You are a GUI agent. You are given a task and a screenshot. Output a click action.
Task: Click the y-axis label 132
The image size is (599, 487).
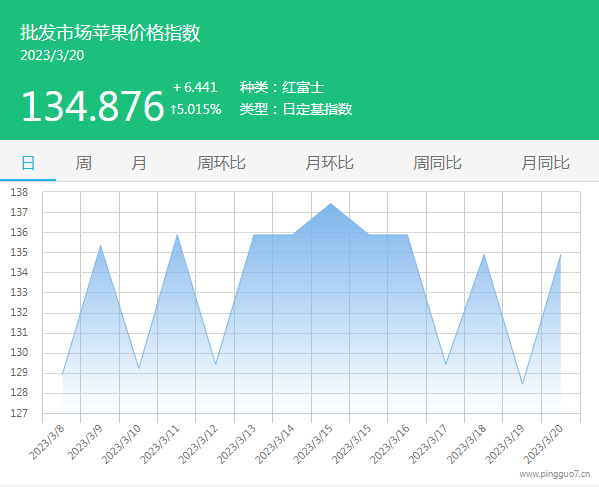(19, 312)
